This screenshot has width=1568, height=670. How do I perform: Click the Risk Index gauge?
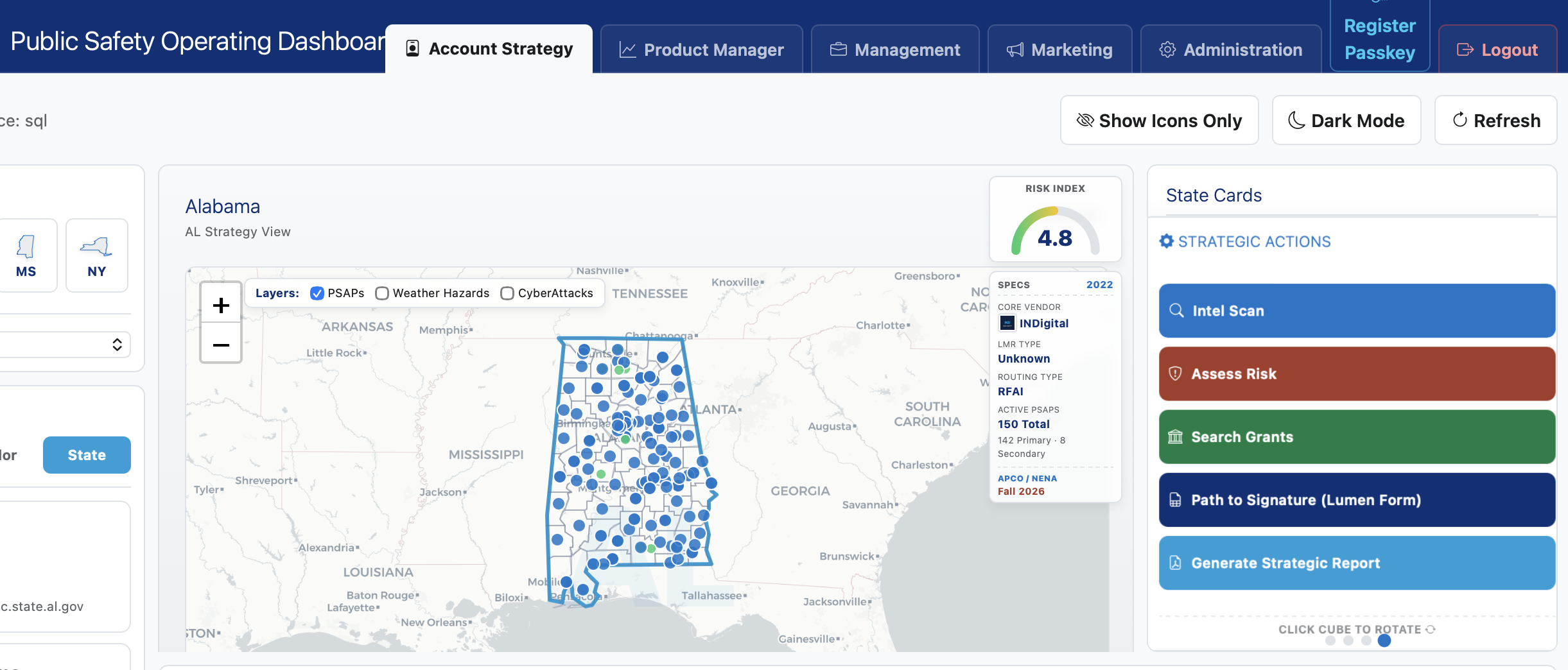(1055, 230)
